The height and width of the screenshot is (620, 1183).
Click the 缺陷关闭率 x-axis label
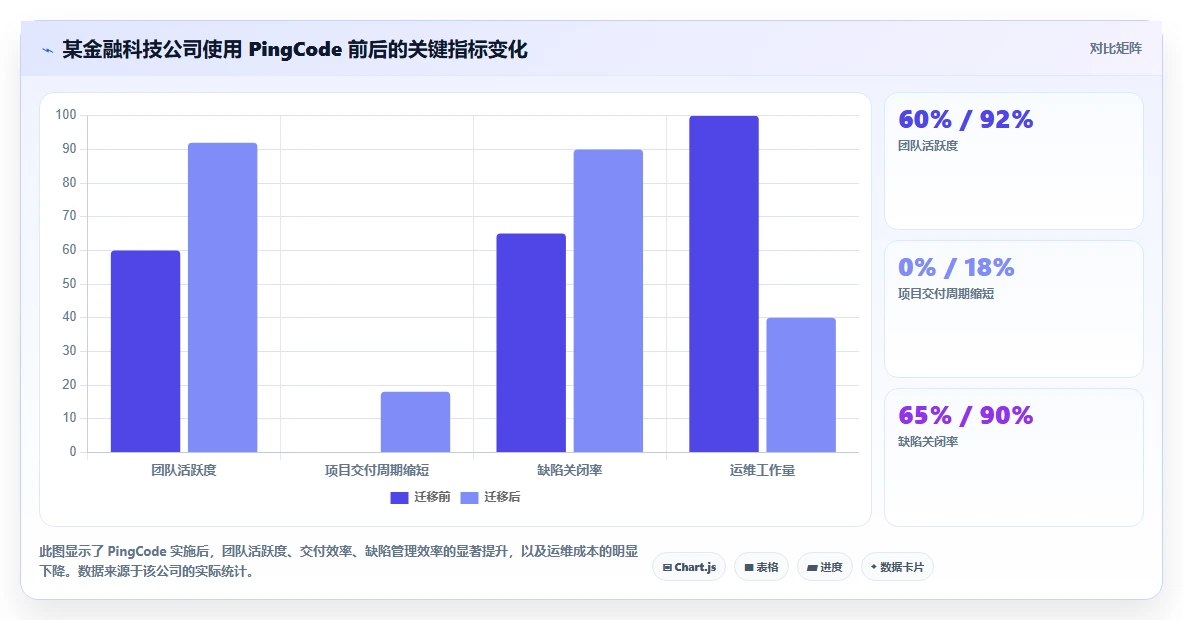(570, 471)
